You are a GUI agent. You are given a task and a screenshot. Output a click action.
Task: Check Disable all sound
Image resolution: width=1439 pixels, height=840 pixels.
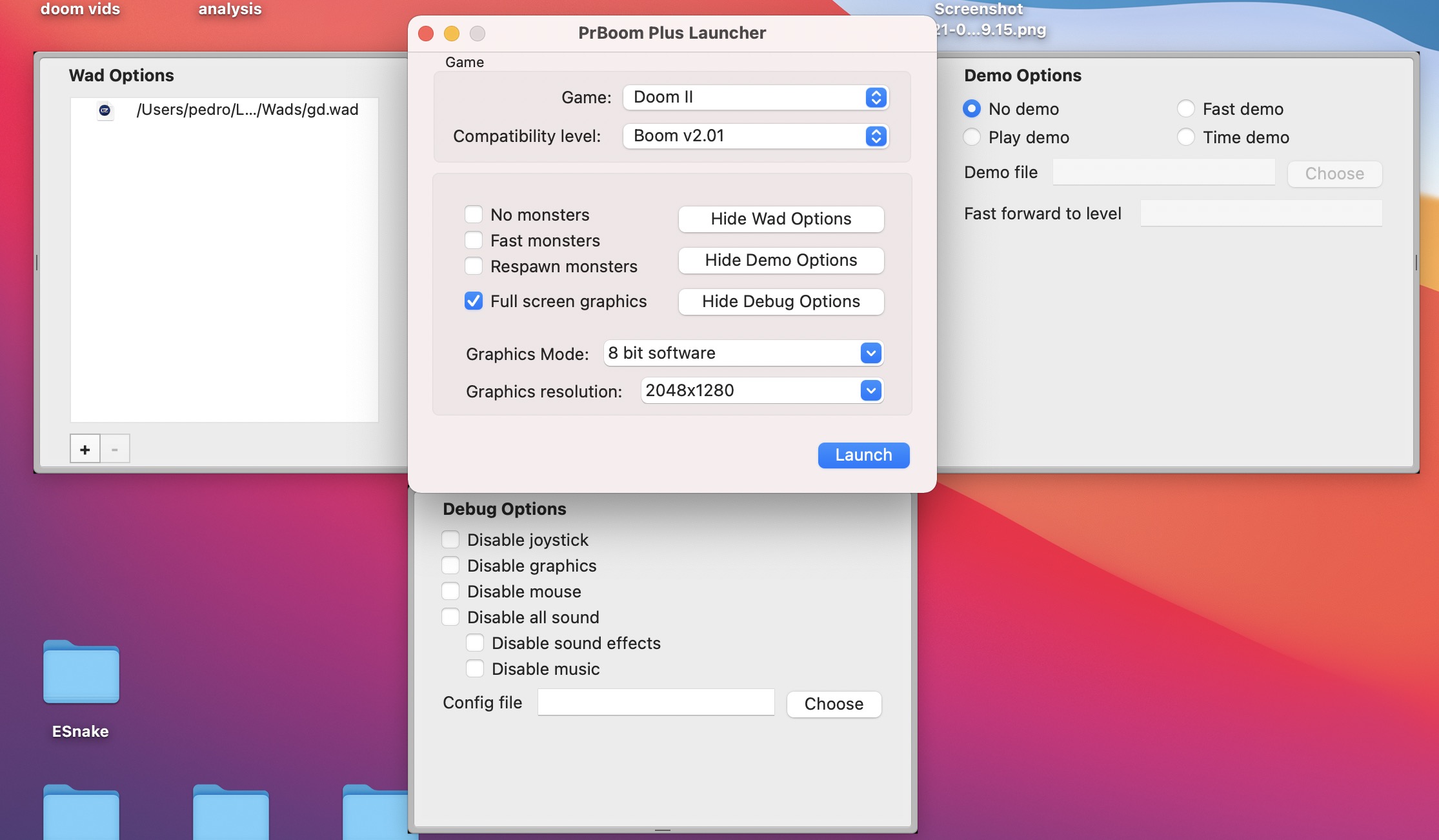[450, 617]
